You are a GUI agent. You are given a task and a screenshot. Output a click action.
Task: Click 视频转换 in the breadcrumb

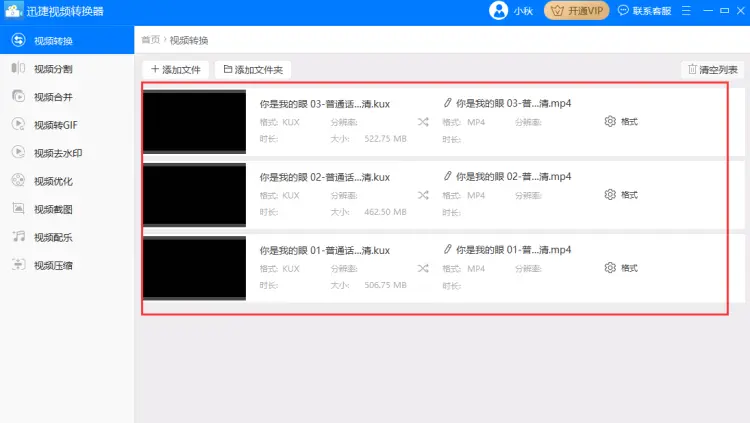[x=189, y=40]
